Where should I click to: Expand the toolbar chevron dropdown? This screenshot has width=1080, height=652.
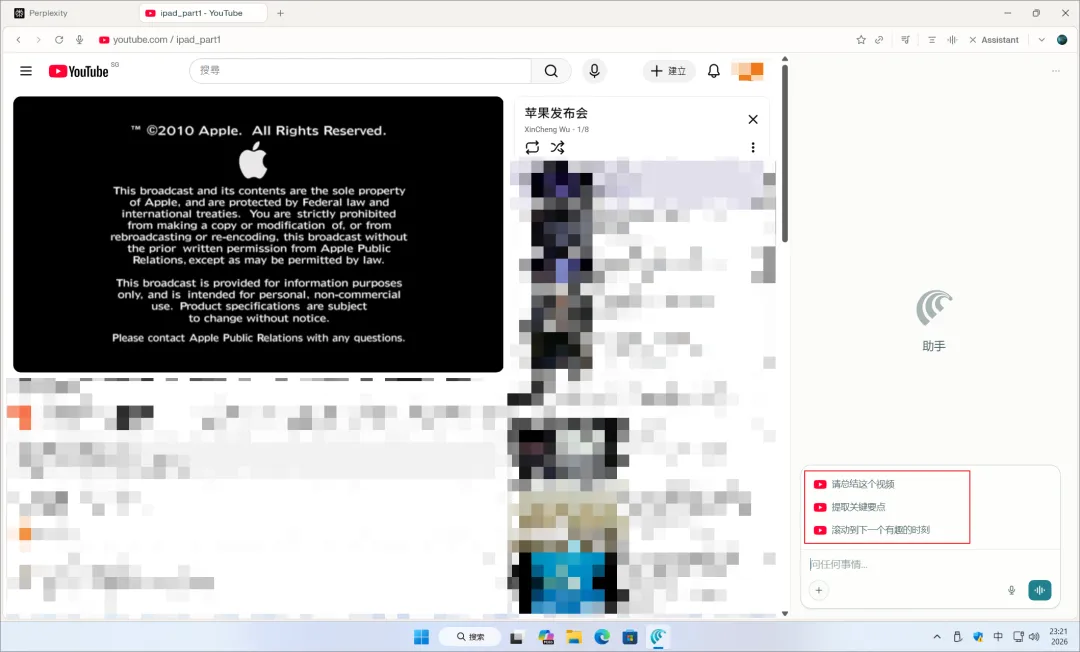pos(1041,40)
